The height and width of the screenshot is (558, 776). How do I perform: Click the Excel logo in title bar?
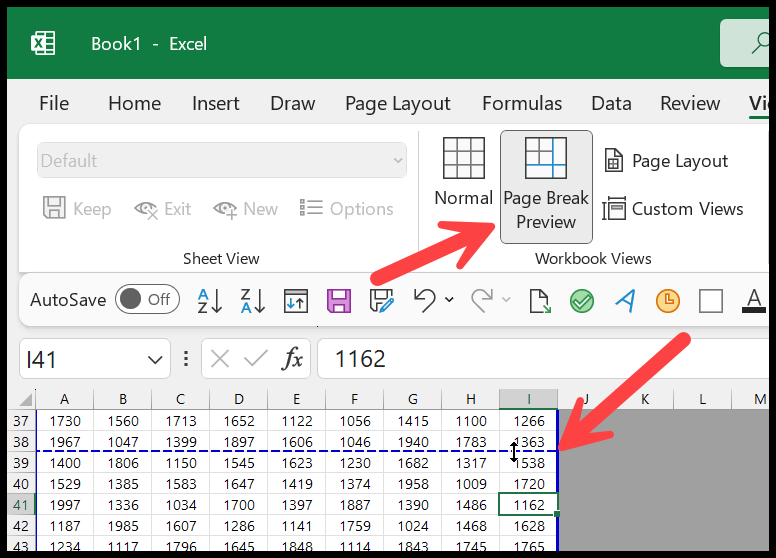43,43
